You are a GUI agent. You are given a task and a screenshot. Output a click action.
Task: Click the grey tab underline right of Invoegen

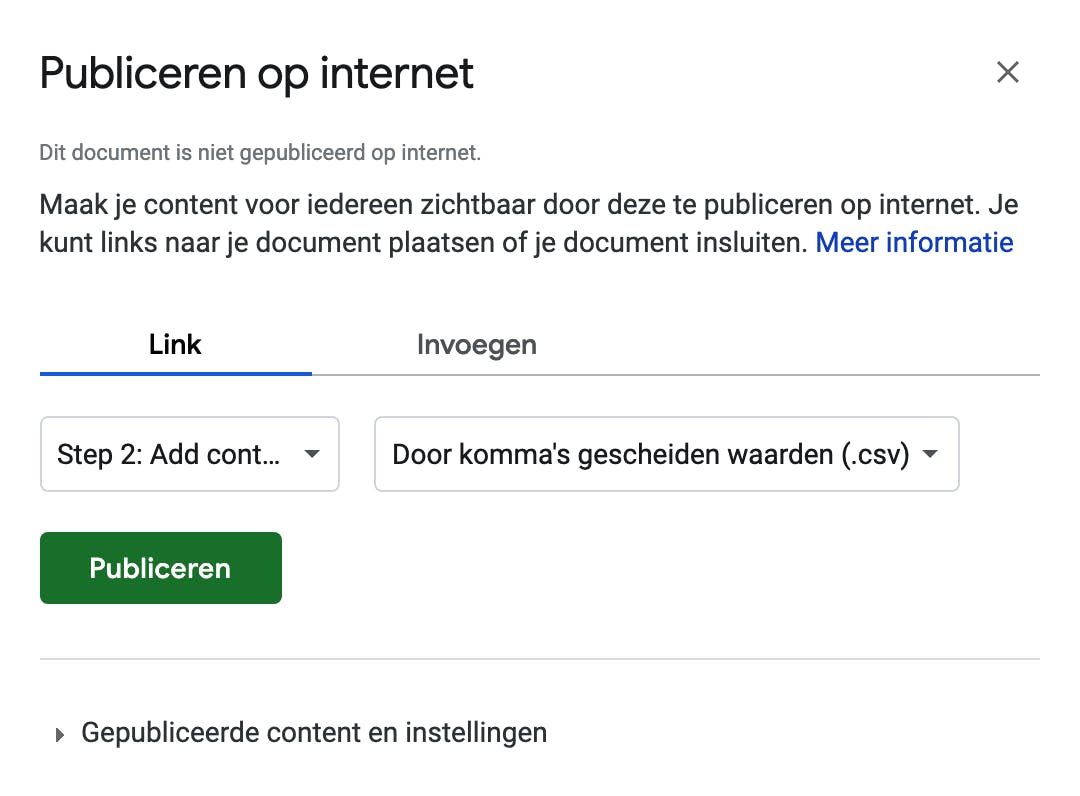coord(800,374)
